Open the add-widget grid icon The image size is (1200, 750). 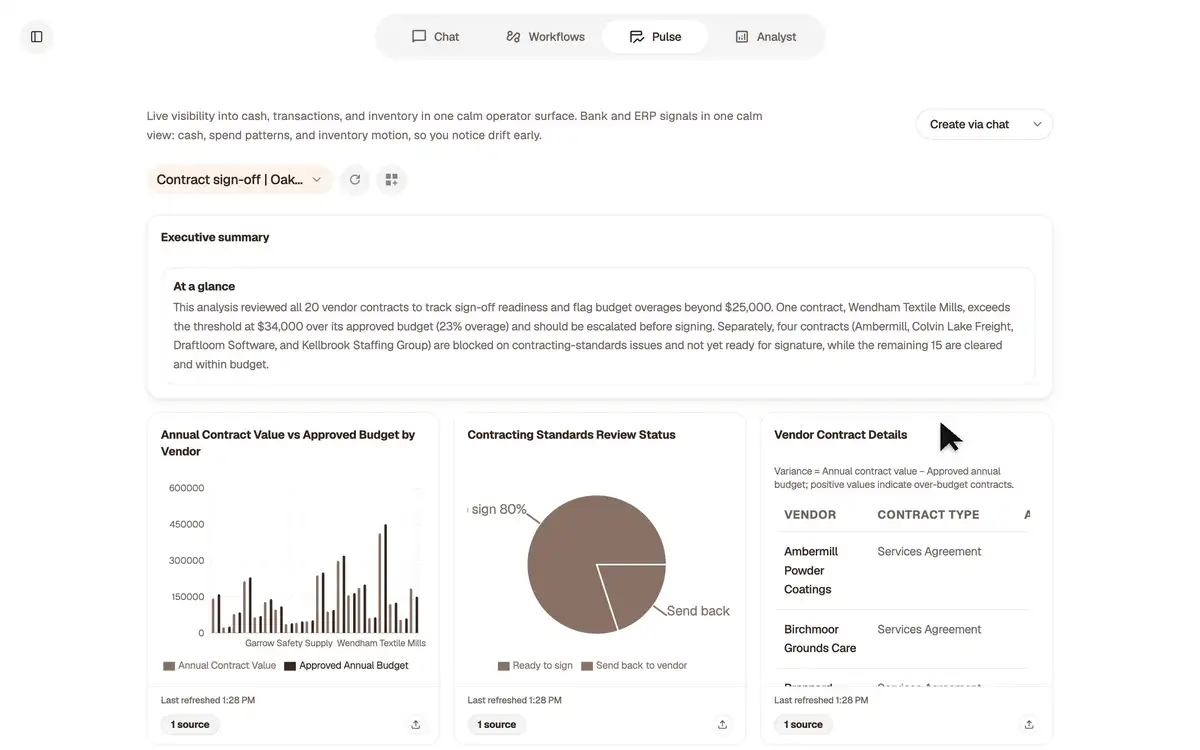click(x=392, y=180)
